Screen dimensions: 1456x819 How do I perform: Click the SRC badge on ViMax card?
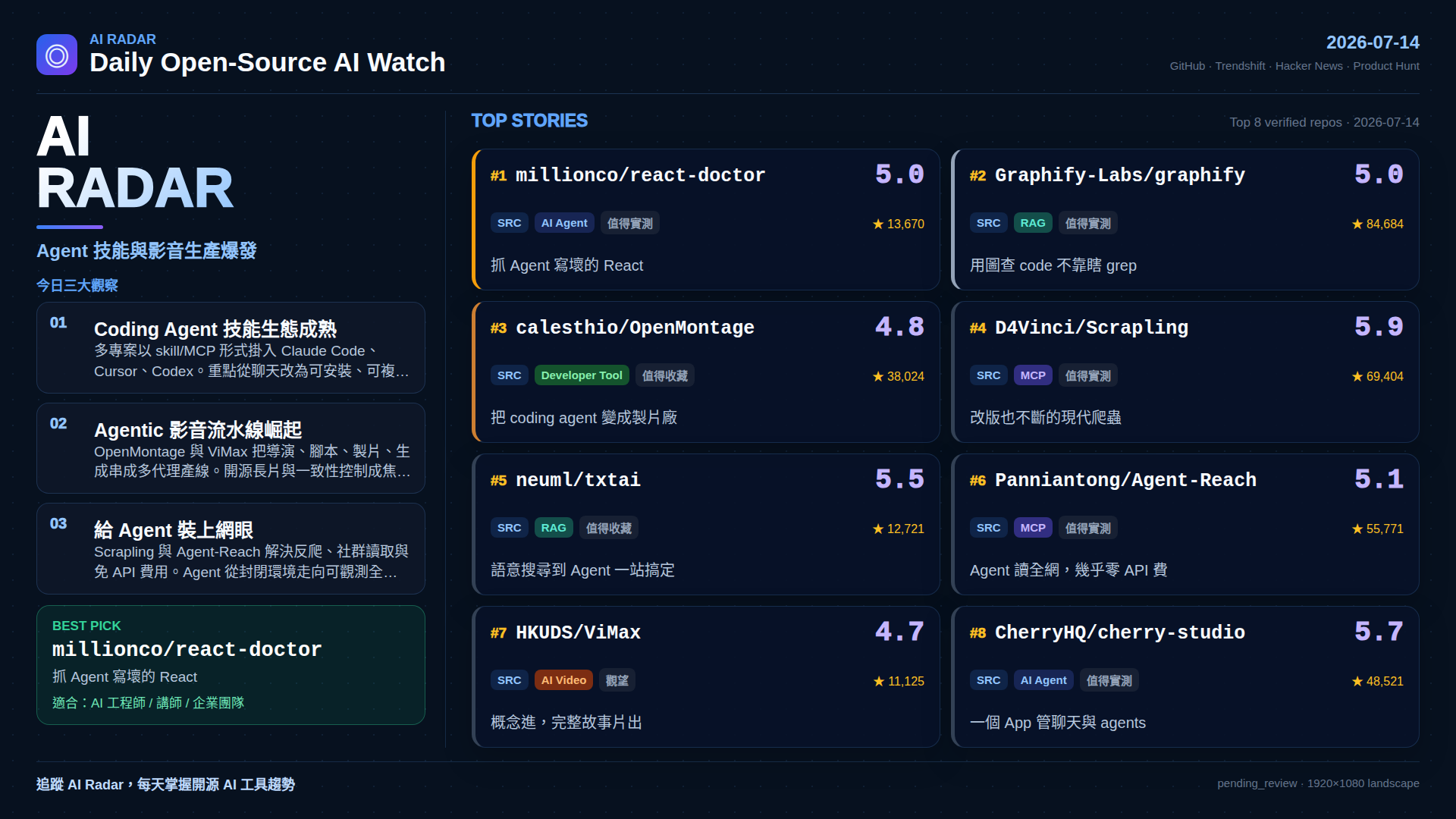[x=510, y=680]
